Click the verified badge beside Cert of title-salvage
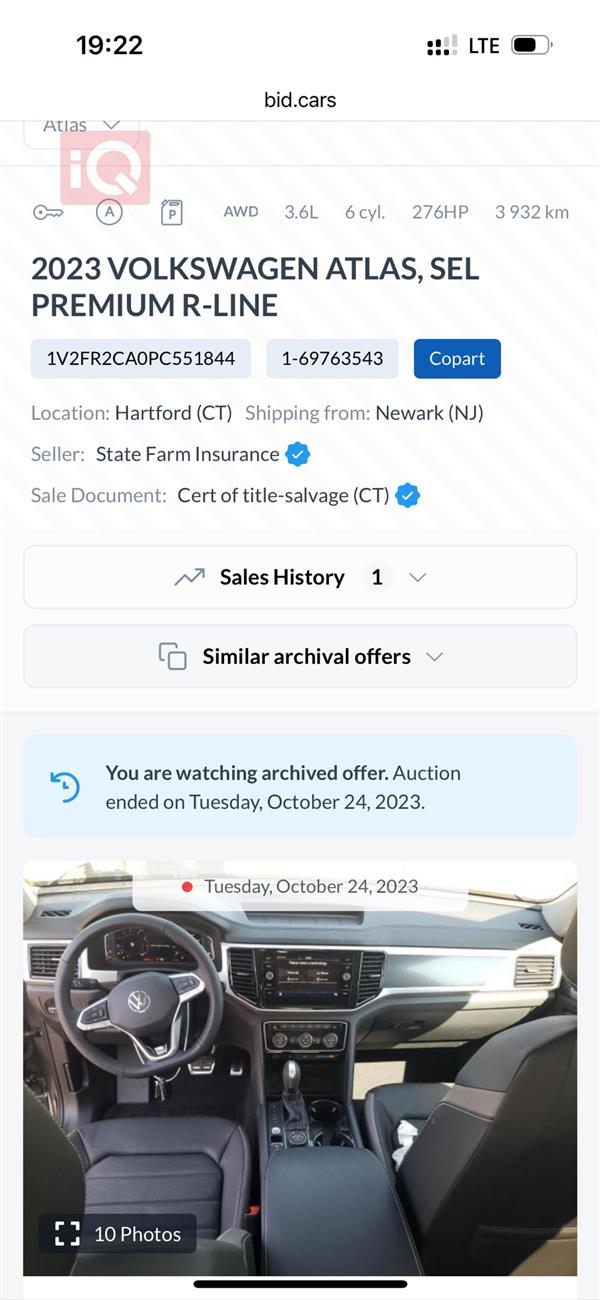600x1300 pixels. 407,495
